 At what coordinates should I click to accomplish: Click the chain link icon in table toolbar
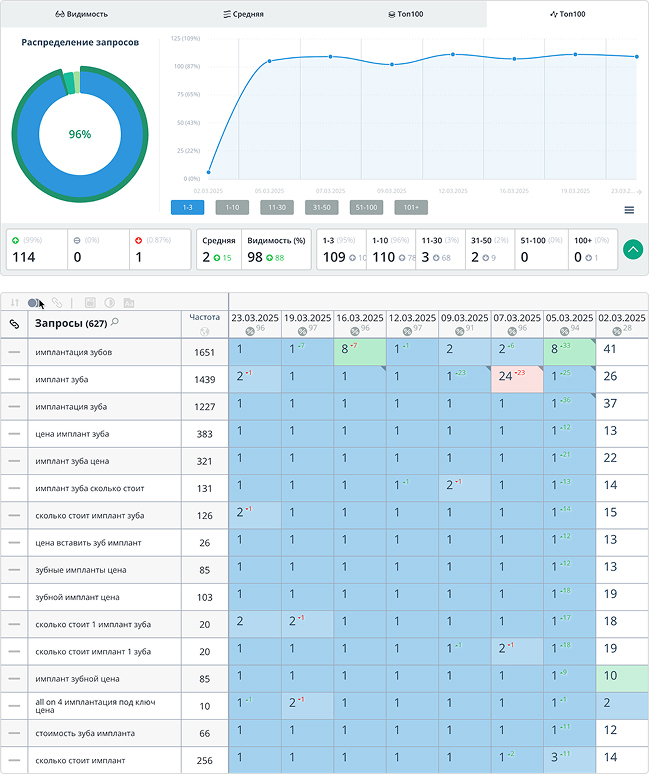[x=57, y=302]
